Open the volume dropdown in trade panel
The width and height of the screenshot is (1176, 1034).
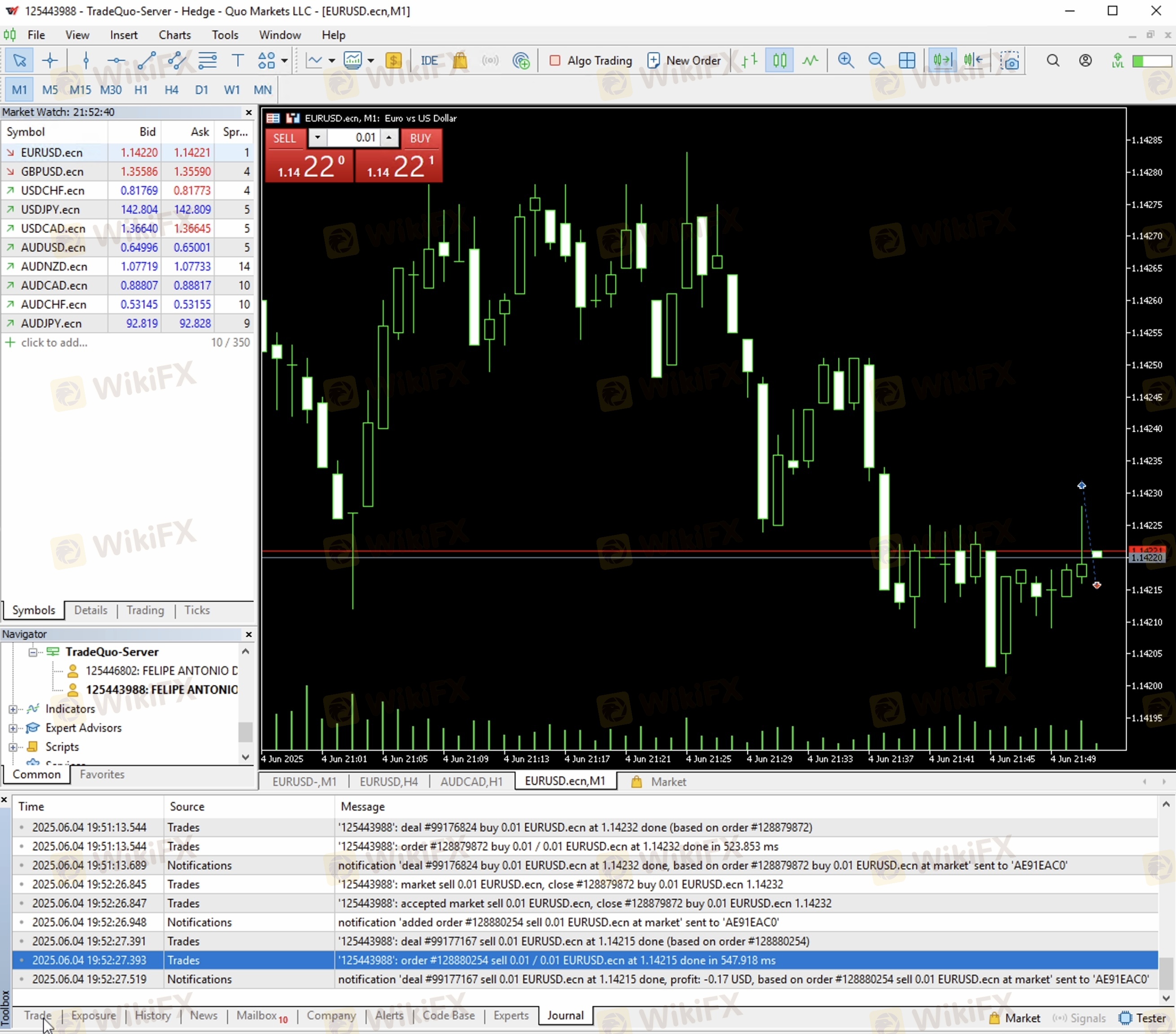318,138
